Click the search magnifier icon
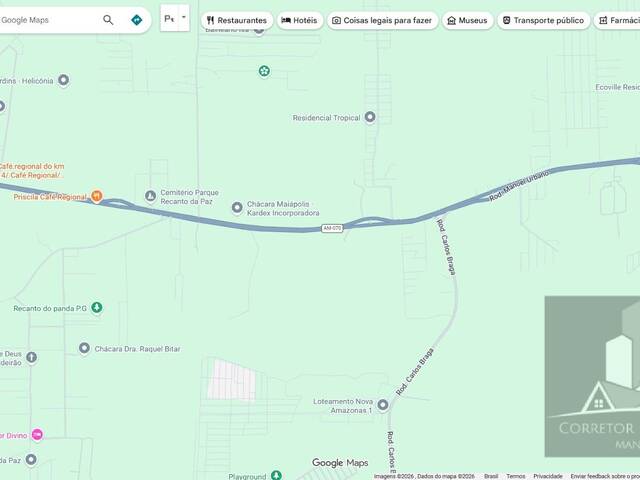The image size is (640, 480). click(108, 20)
